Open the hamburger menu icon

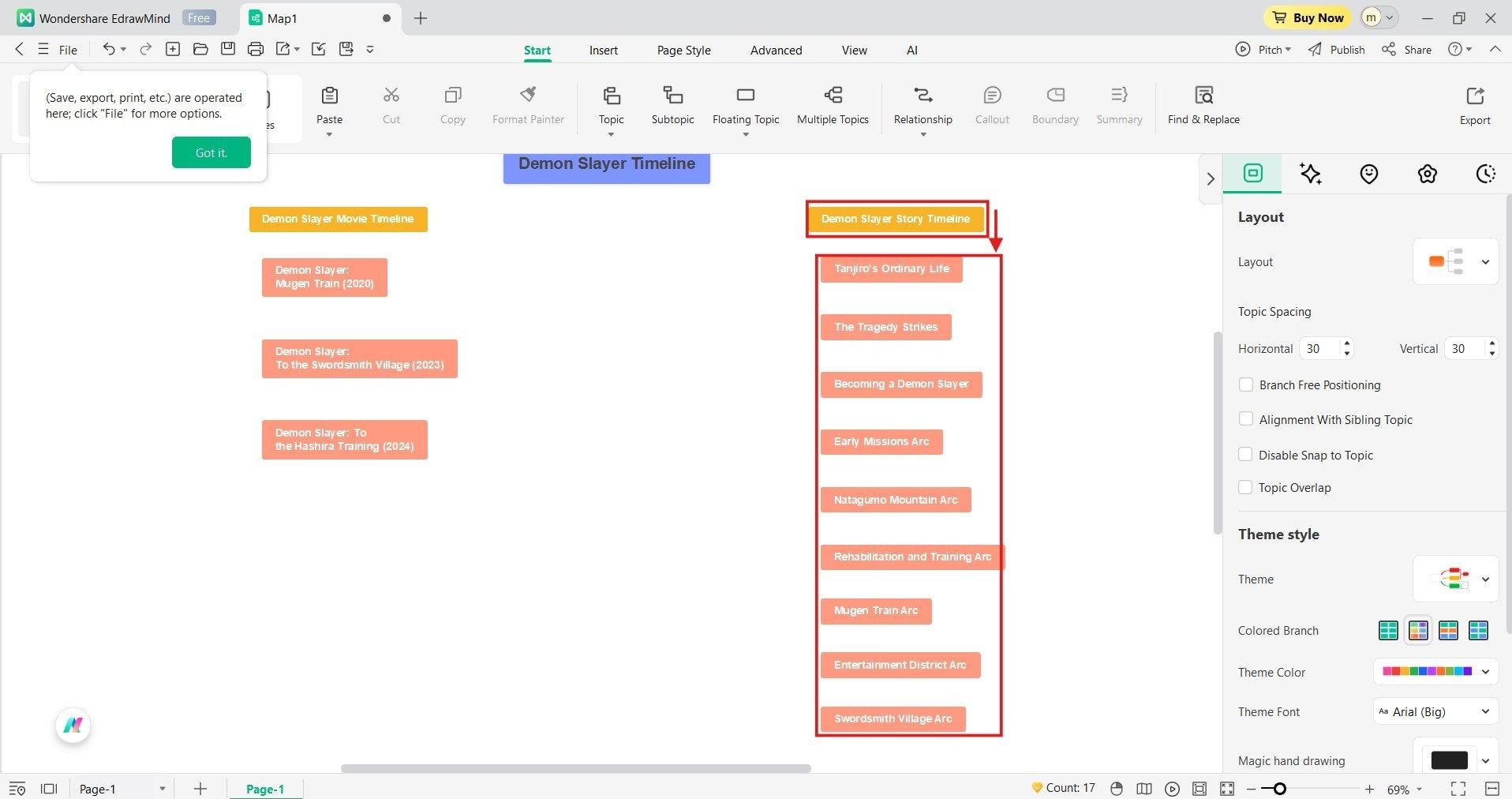43,49
